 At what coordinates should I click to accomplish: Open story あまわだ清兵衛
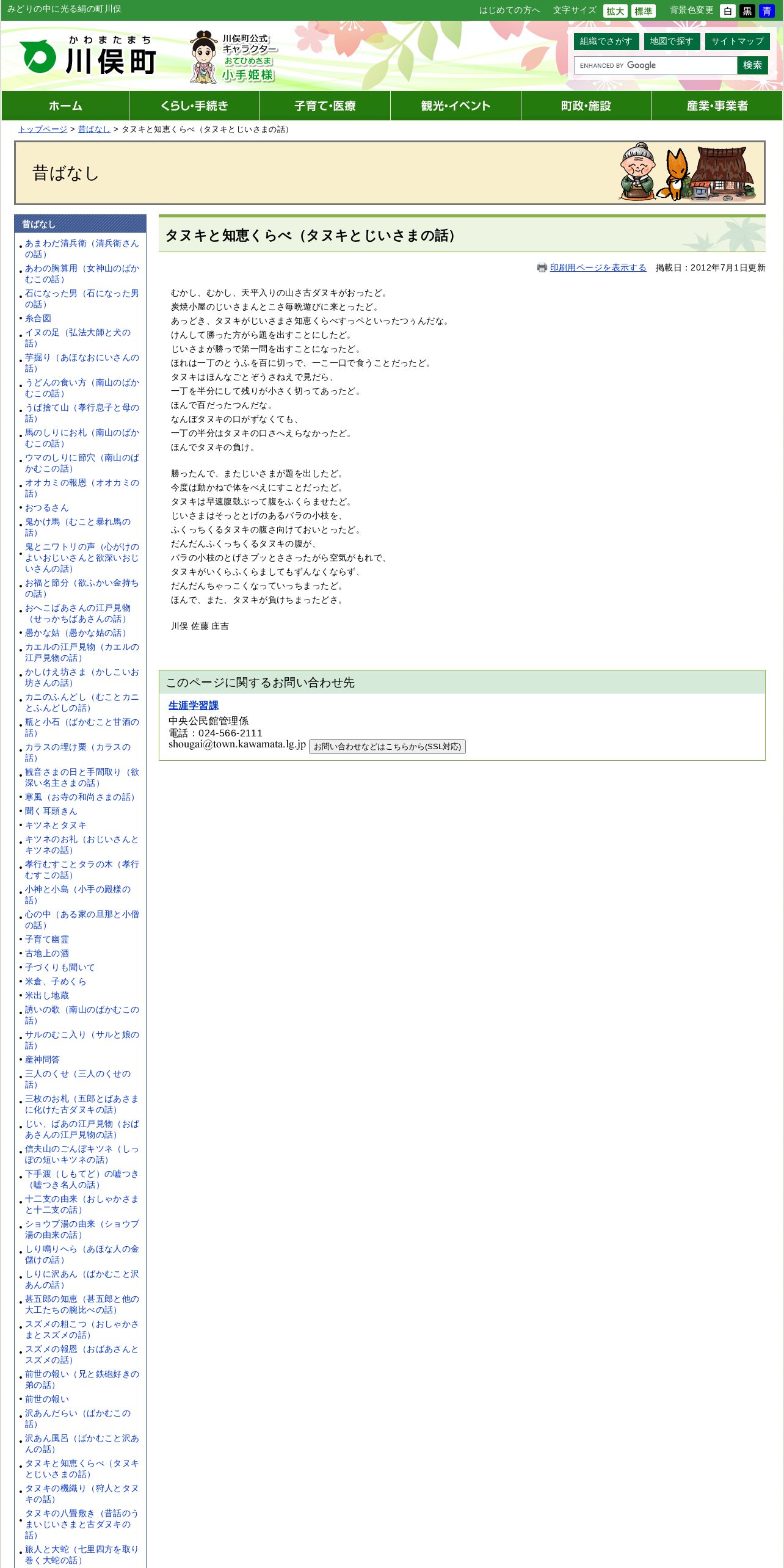point(82,249)
